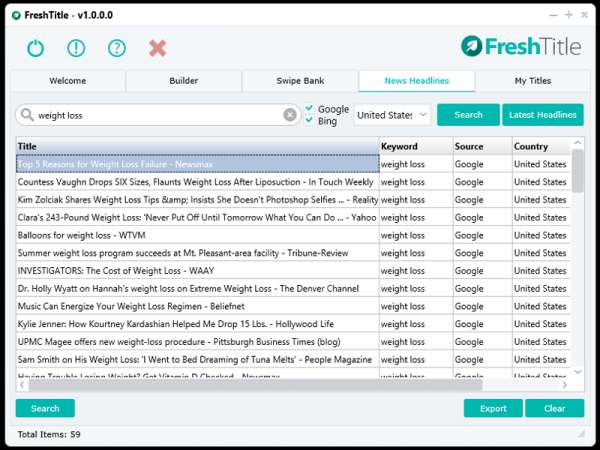The image size is (600, 450).
Task: Click the scroll left arrow
Action: click(22, 385)
